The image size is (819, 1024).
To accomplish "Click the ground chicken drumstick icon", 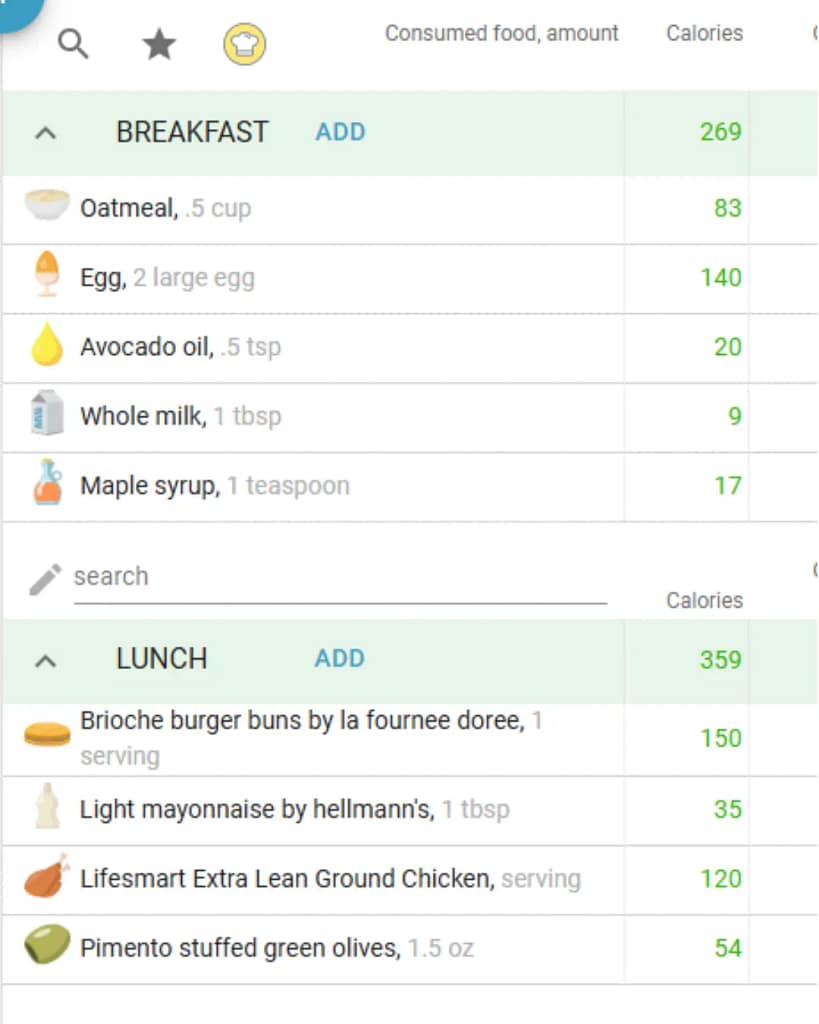I will click(47, 878).
